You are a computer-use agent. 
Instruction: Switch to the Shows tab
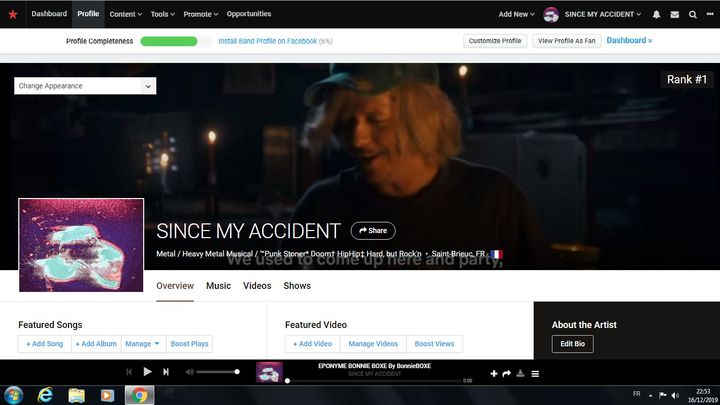click(297, 286)
